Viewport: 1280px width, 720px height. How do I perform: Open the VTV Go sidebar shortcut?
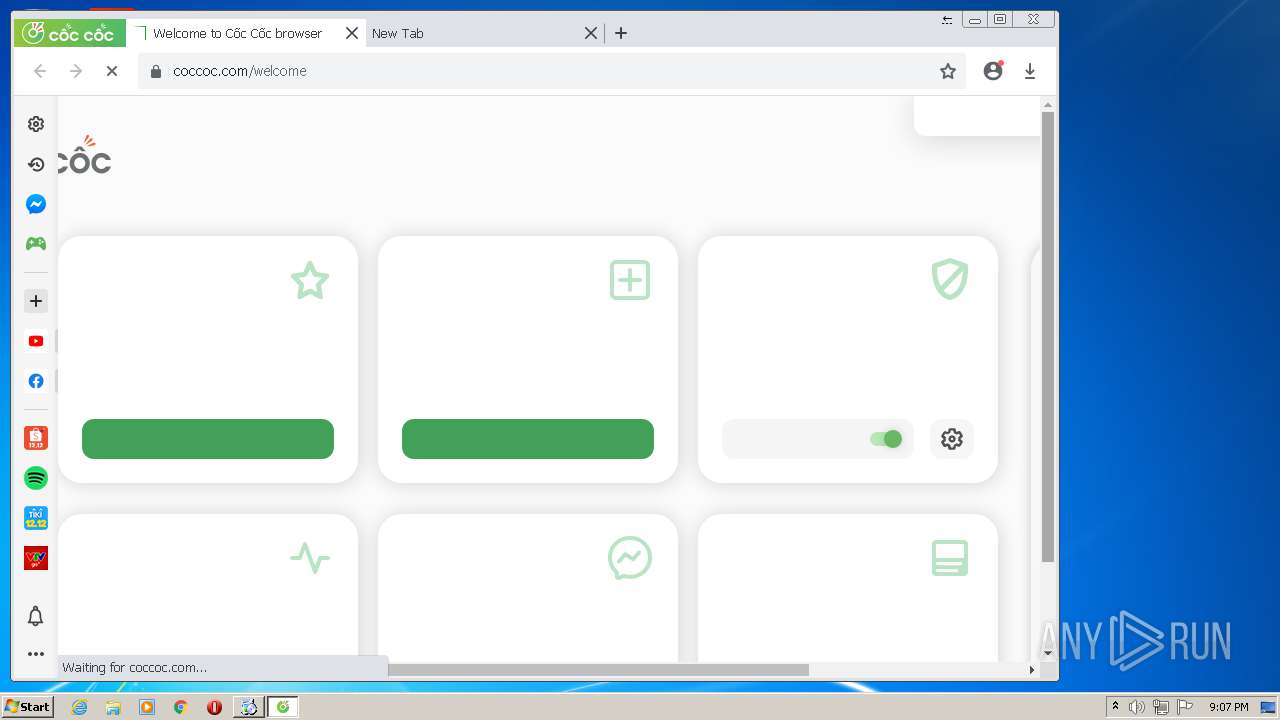click(36, 558)
